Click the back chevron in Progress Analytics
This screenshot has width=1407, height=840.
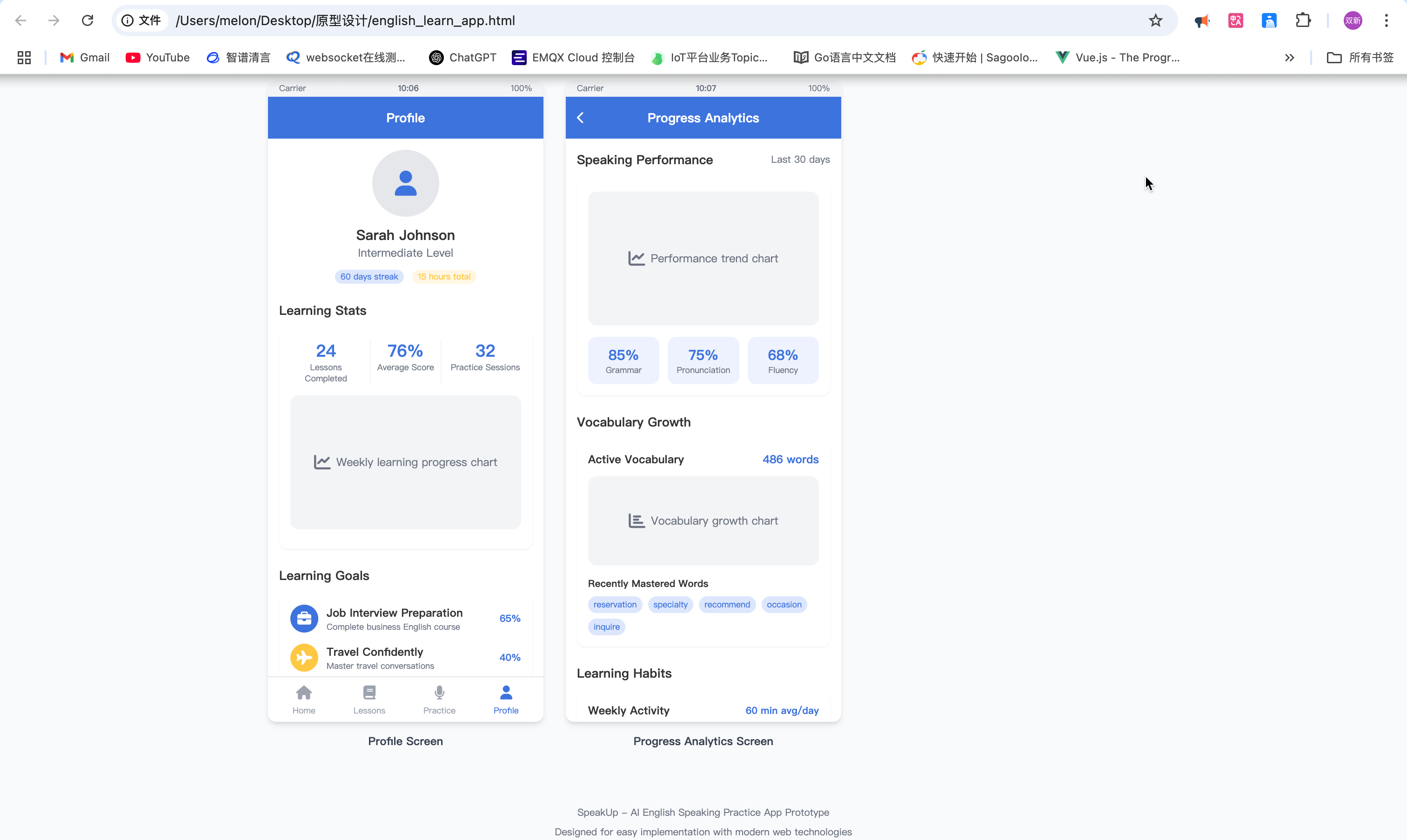580,118
